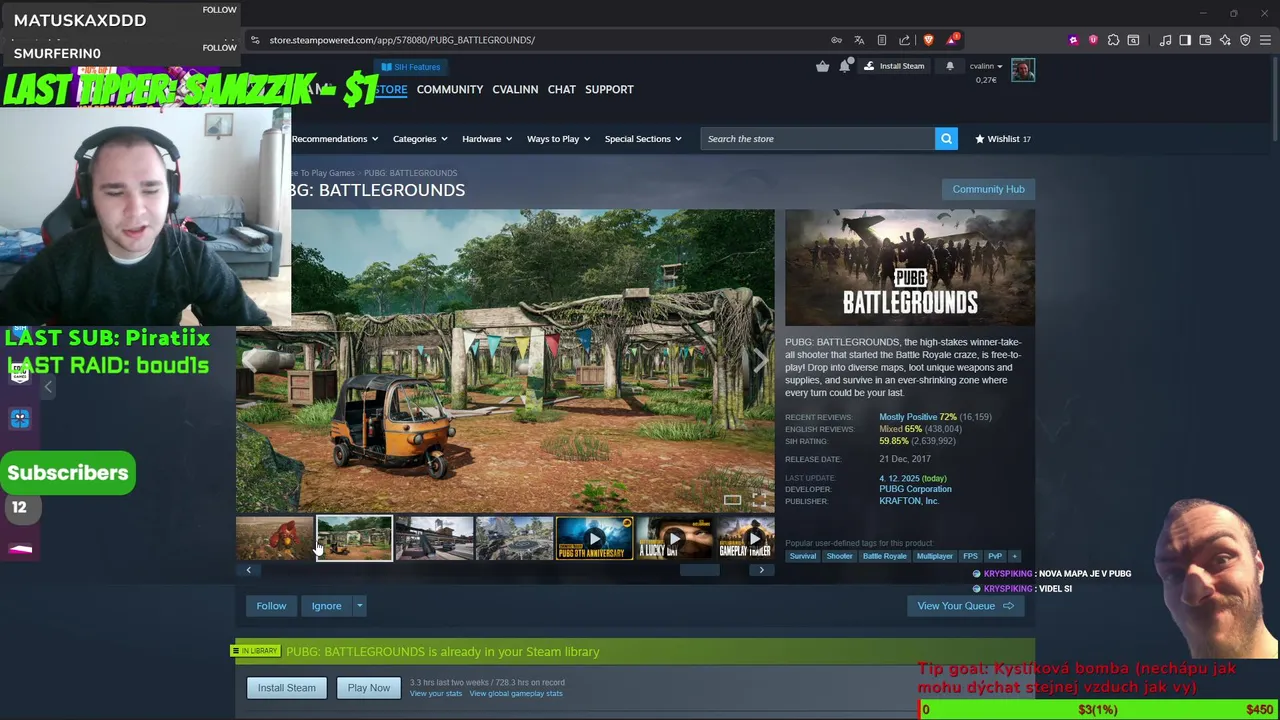This screenshot has height=720, width=1280.
Task: Open the Brave Shields lion icon
Action: pos(928,40)
